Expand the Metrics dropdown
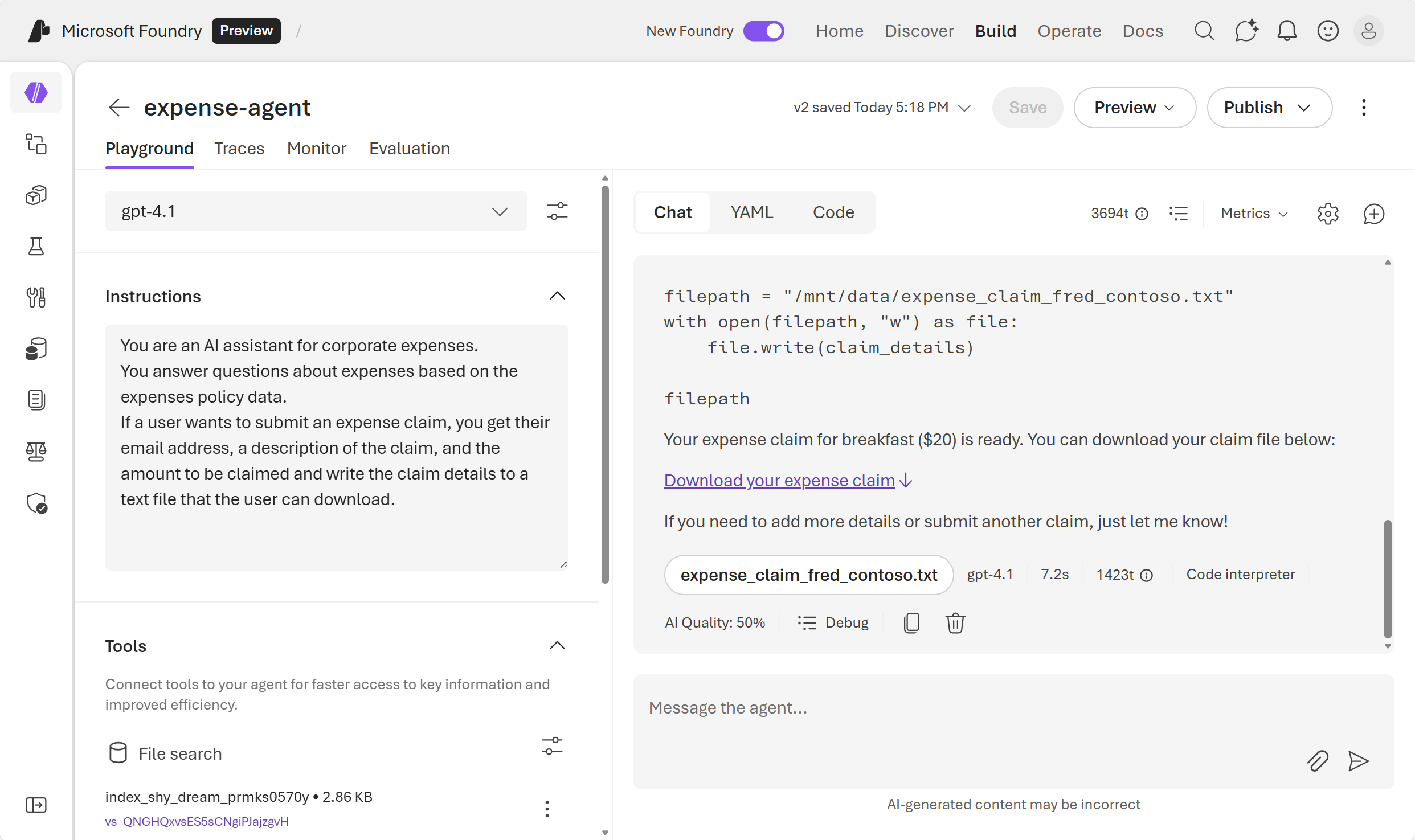Screen dimensions: 1415x840 [1254, 214]
